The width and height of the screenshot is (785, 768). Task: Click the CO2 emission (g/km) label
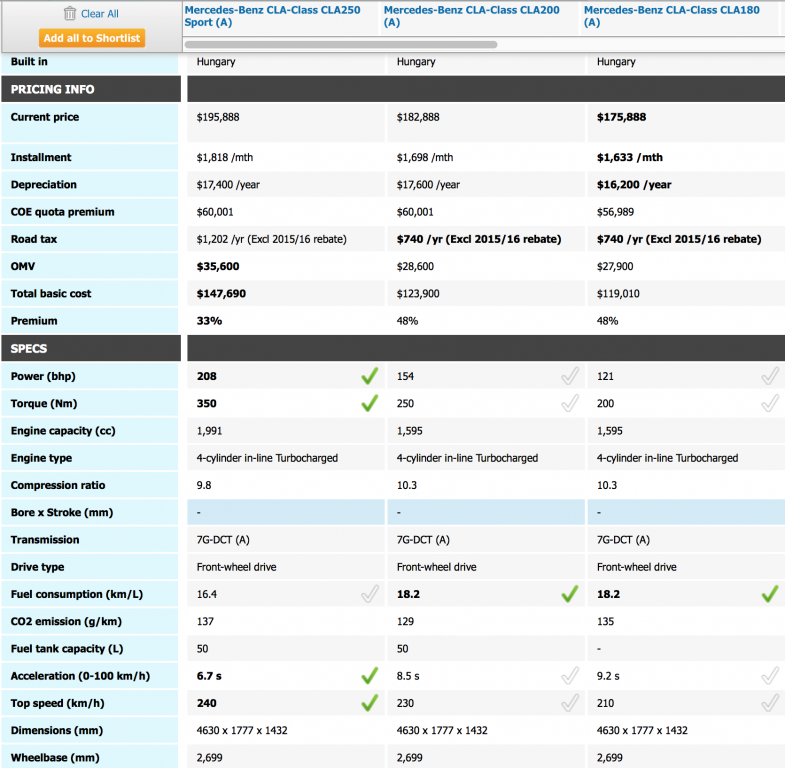click(66, 621)
